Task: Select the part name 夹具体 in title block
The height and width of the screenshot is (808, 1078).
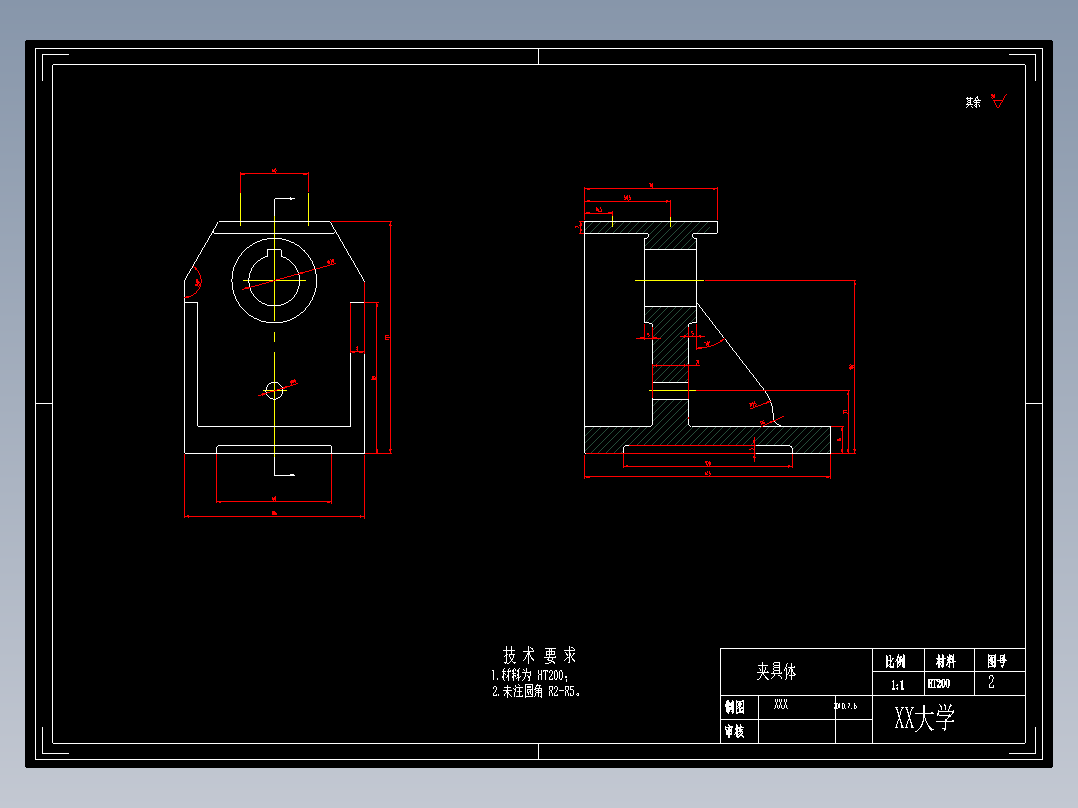Action: (x=776, y=671)
